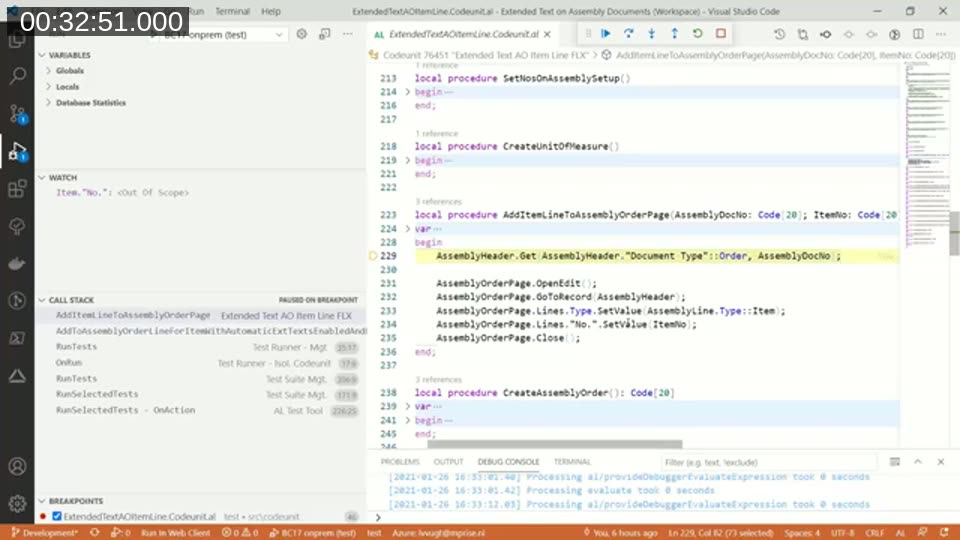Toggle breakpoint on line 229 gutter
The height and width of the screenshot is (540, 960).
[x=373, y=256]
